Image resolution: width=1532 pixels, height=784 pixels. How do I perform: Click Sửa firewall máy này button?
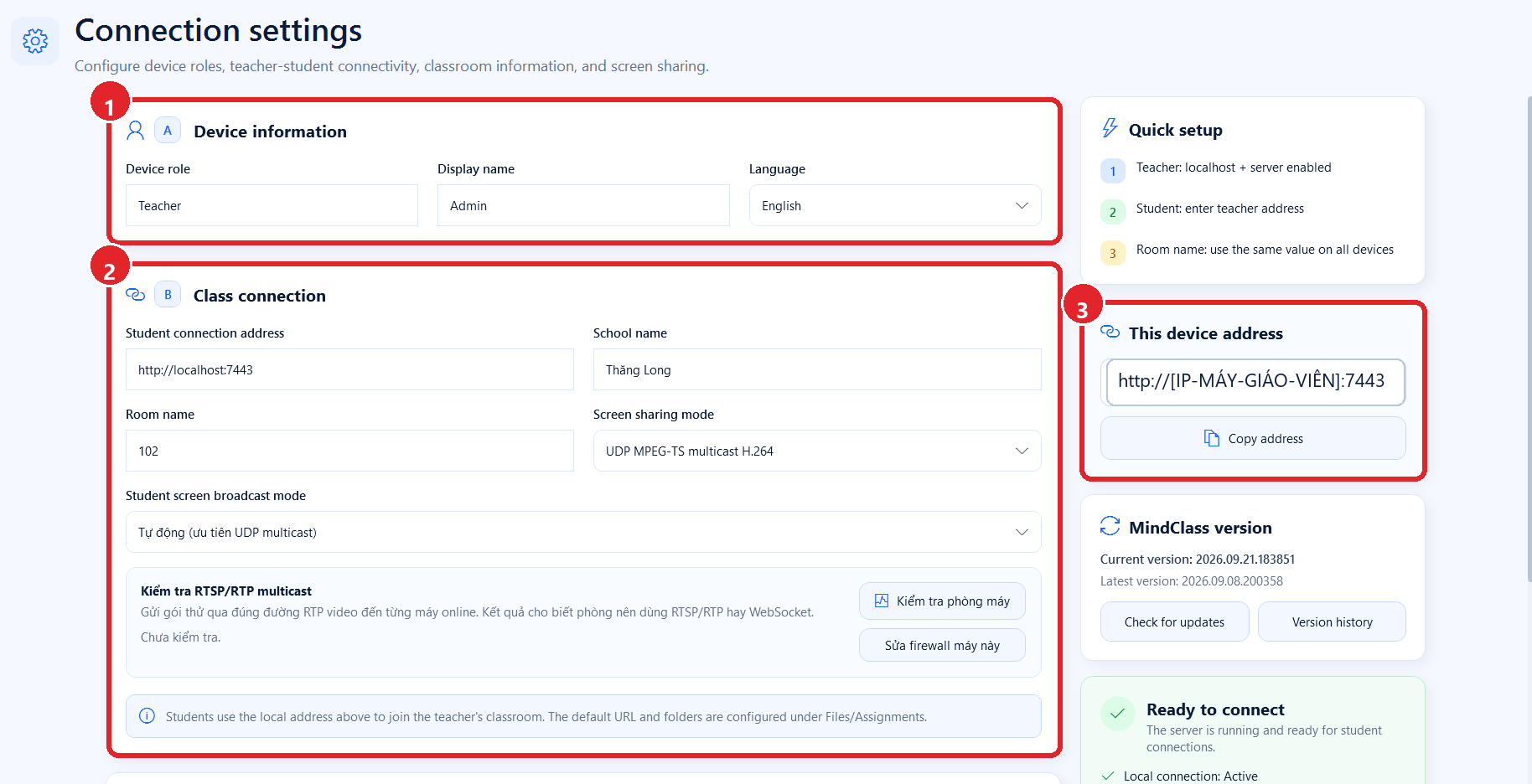[x=942, y=645]
